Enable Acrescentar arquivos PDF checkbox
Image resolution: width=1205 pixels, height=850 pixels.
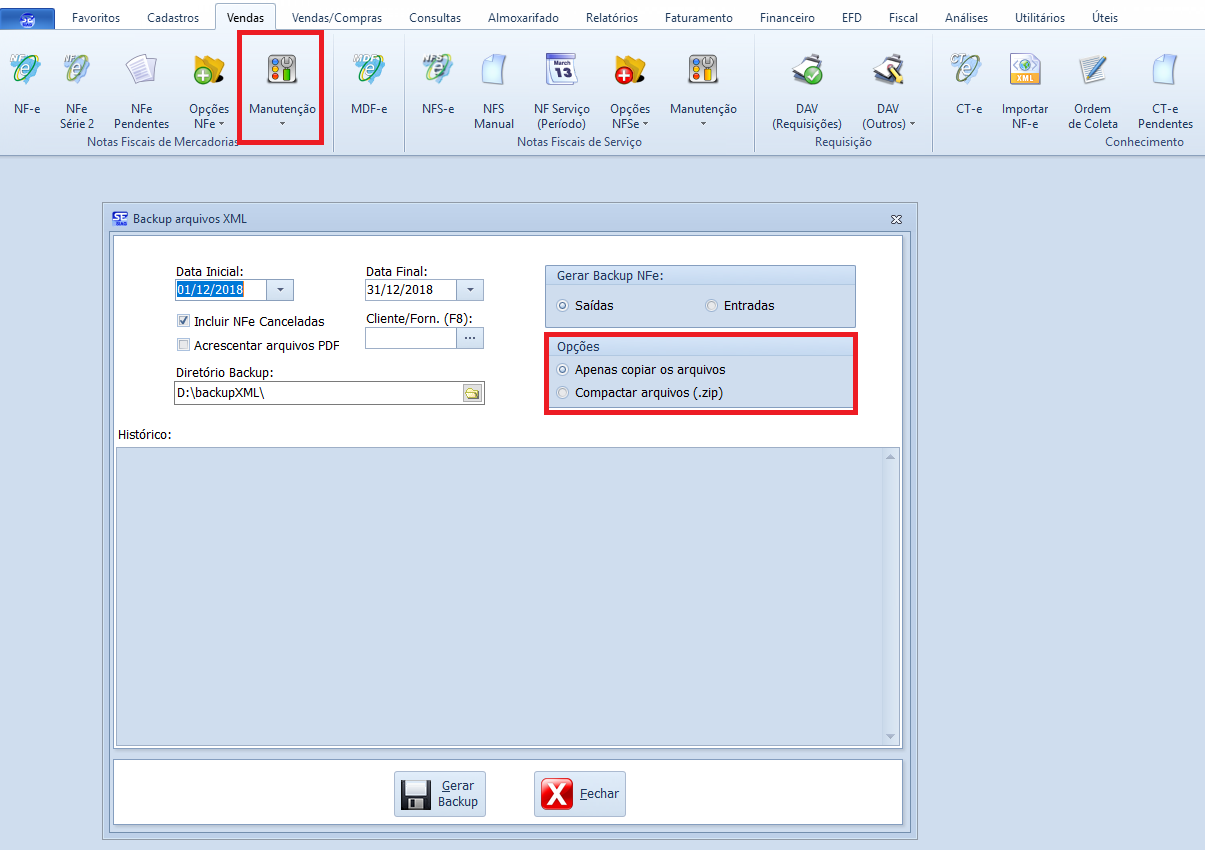pyautogui.click(x=183, y=345)
